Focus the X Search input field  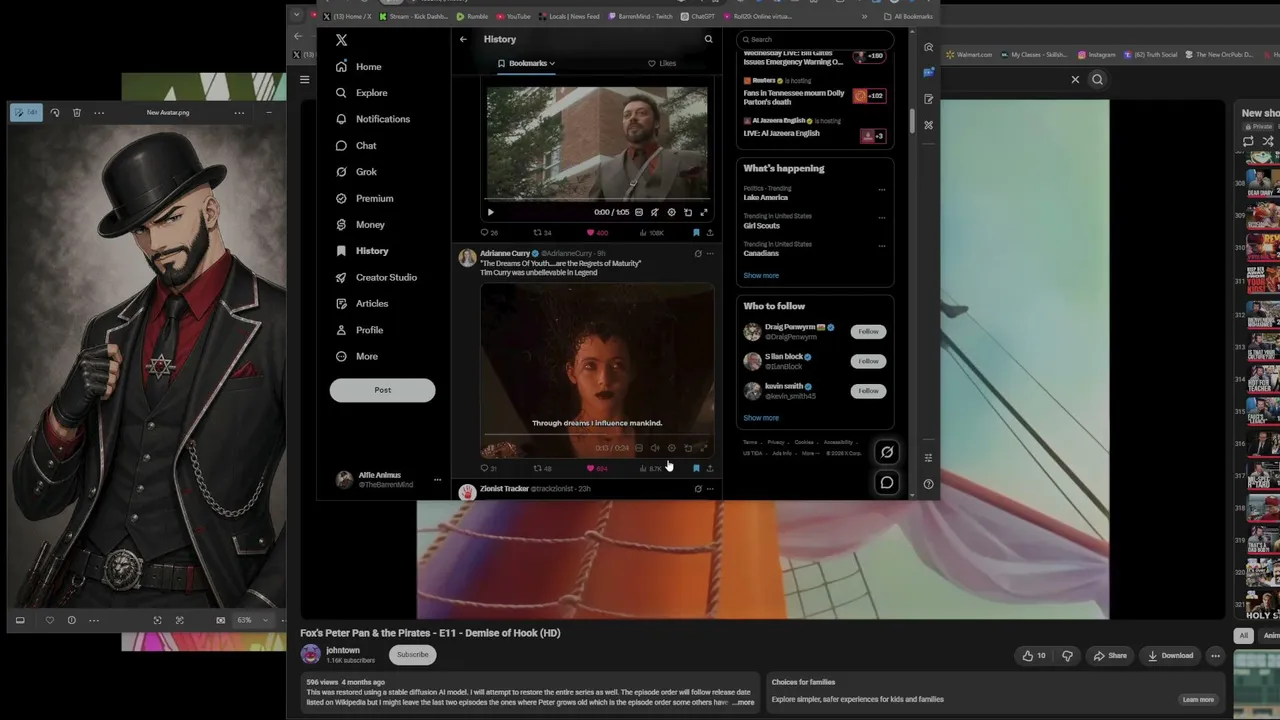click(815, 39)
